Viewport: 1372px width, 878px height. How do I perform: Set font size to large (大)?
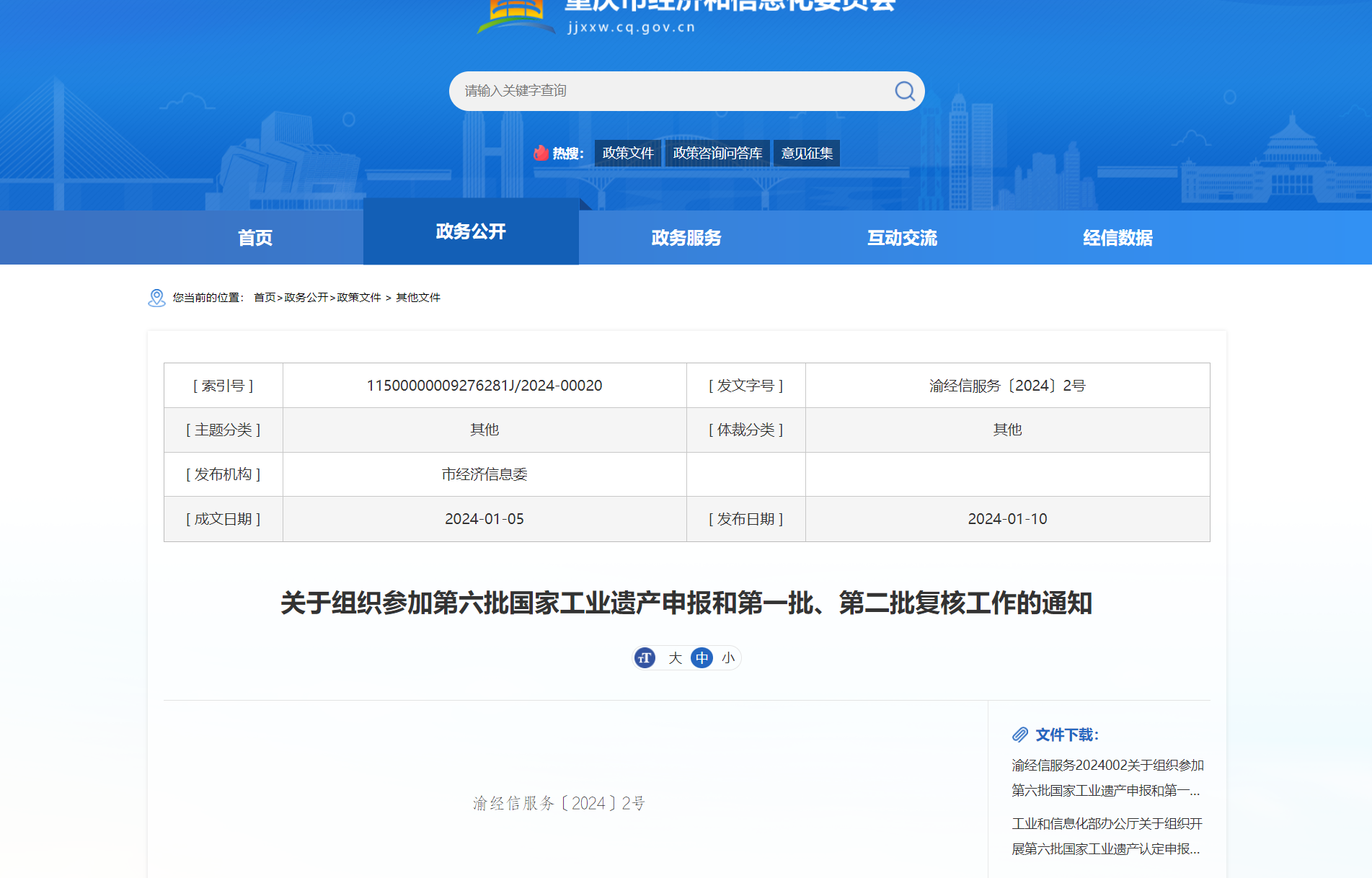coord(675,657)
